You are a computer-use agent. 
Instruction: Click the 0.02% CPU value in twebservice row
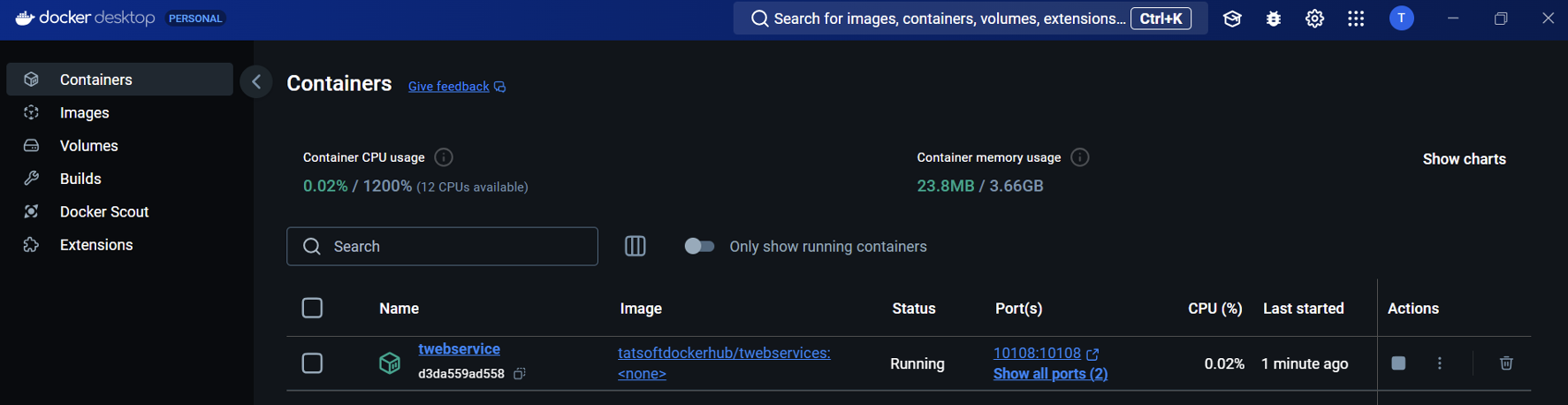coord(1224,363)
